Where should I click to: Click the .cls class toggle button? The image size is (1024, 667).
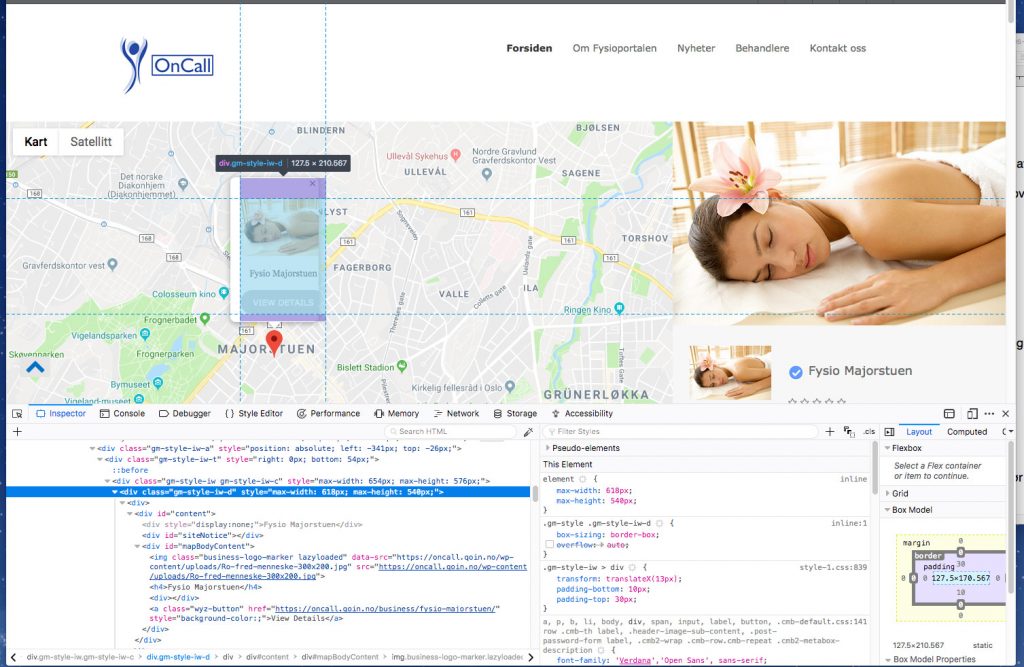pos(869,431)
